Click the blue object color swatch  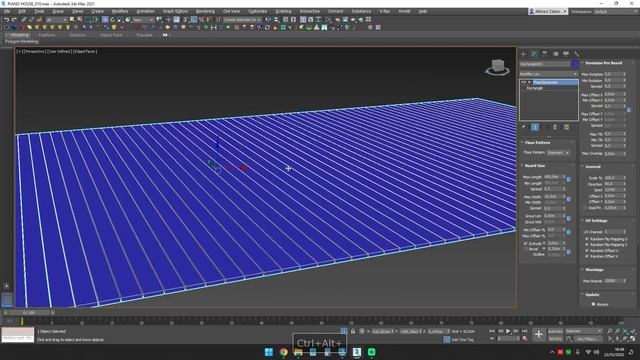[575, 64]
